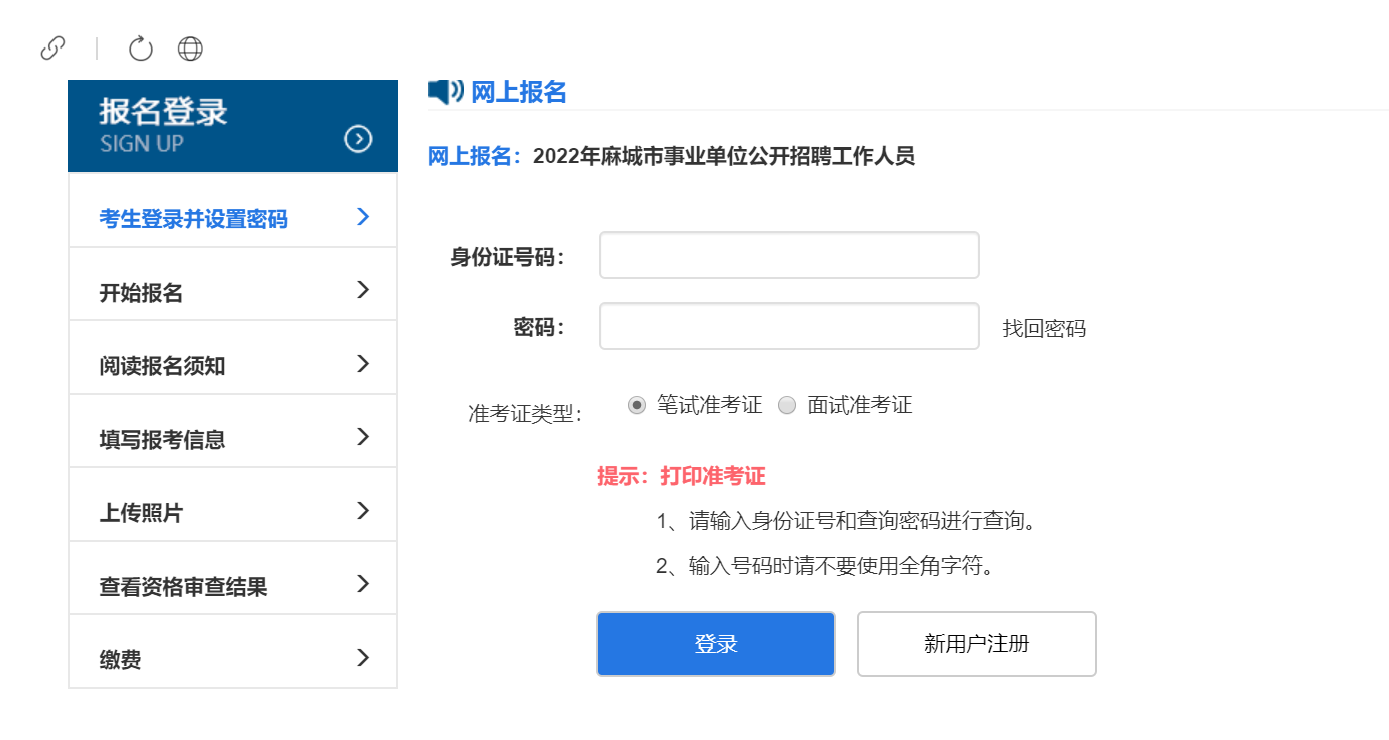The height and width of the screenshot is (740, 1389).
Task: Click the red 提示：打印准考证 text
Action: point(681,477)
